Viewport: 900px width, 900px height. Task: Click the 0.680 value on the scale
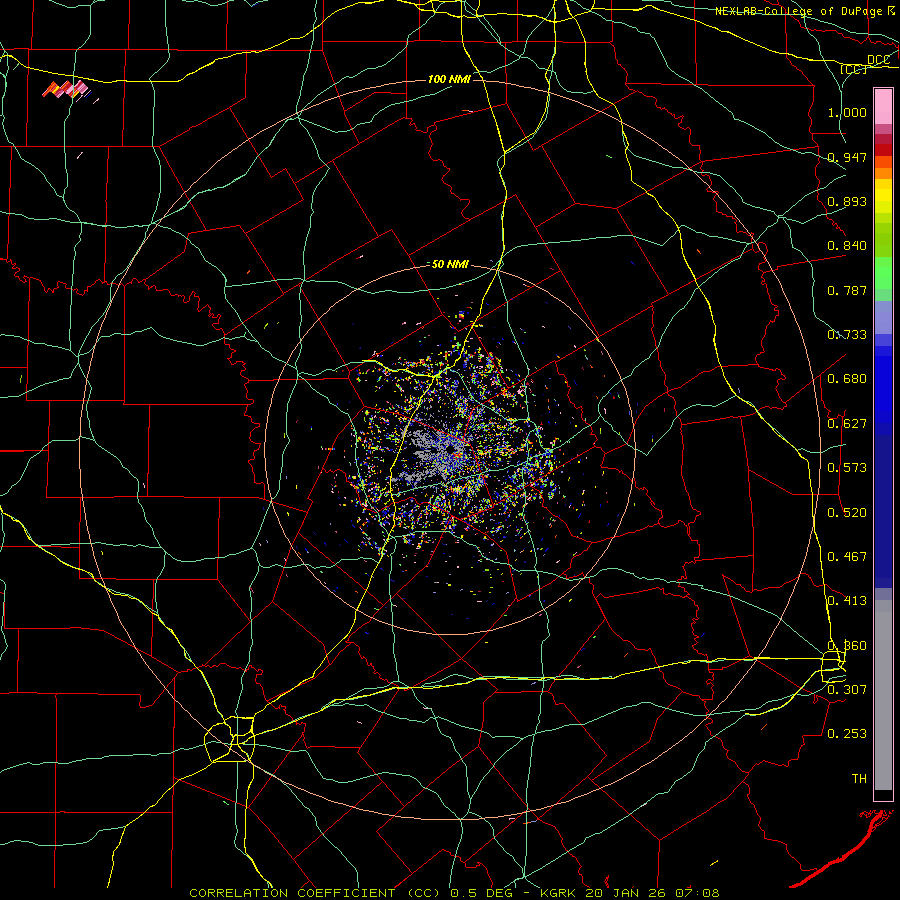click(847, 379)
